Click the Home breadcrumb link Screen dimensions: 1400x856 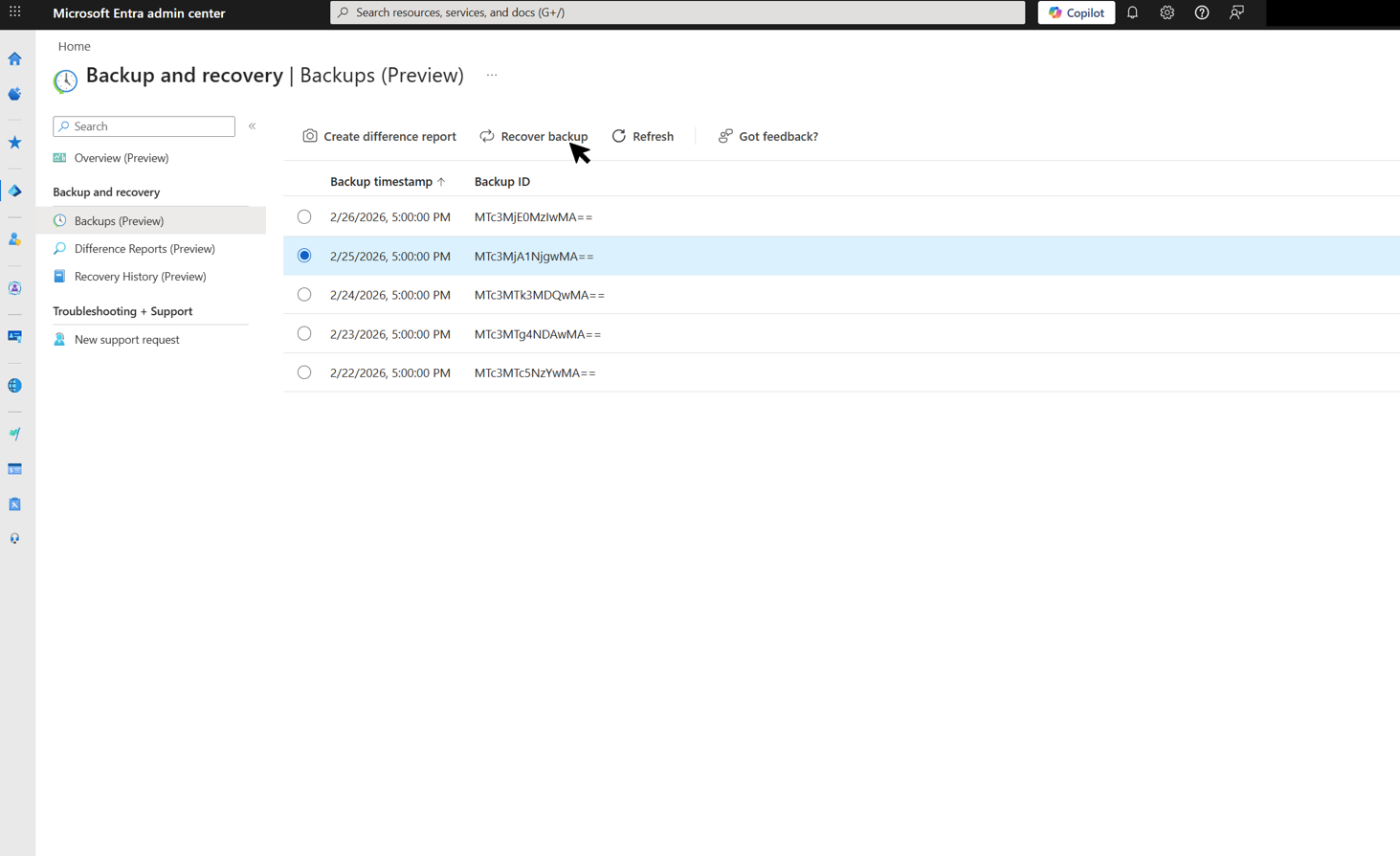point(74,45)
